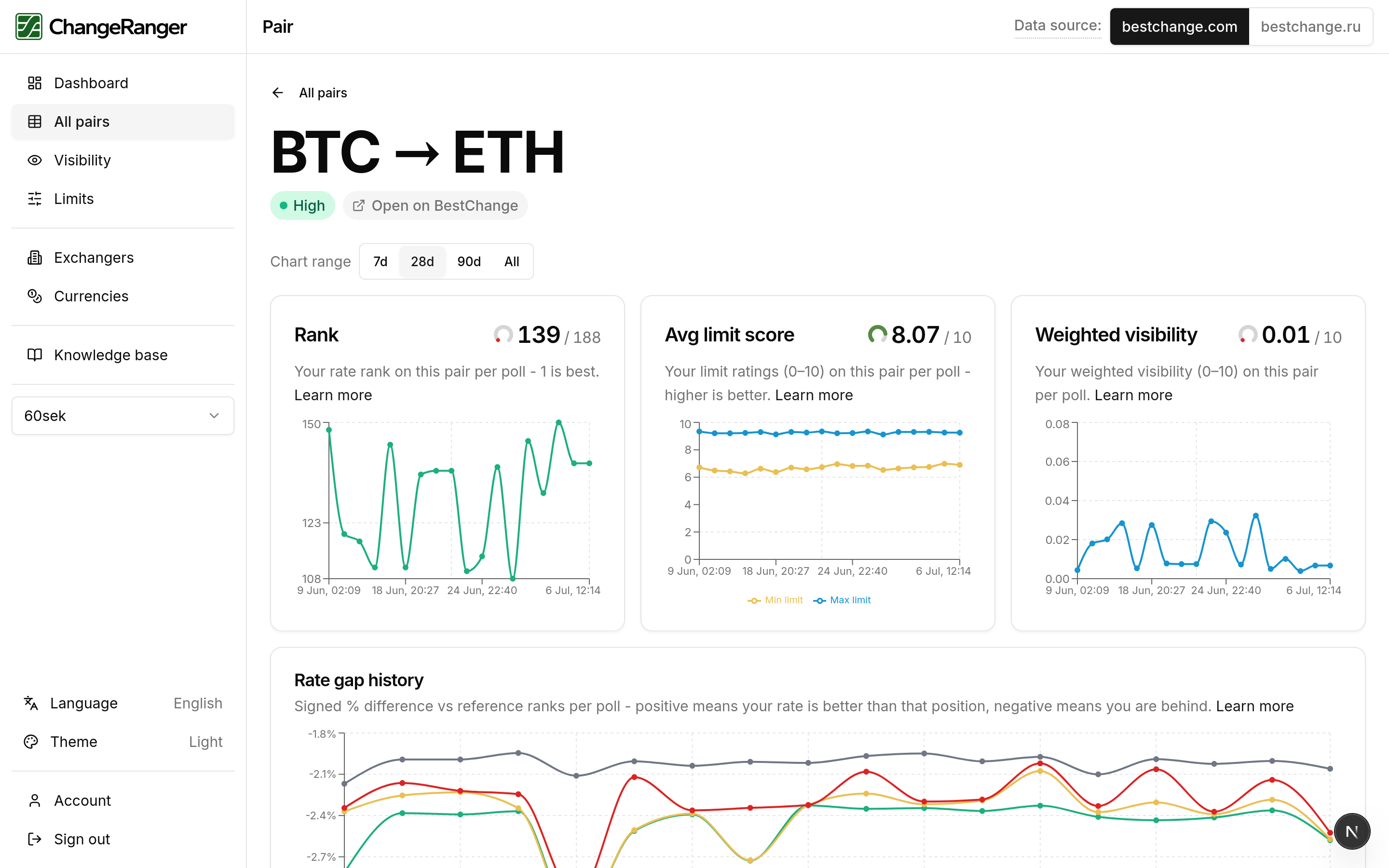Image resolution: width=1389 pixels, height=868 pixels.
Task: Open the 60sek exchanger dropdown
Action: pyautogui.click(x=123, y=416)
